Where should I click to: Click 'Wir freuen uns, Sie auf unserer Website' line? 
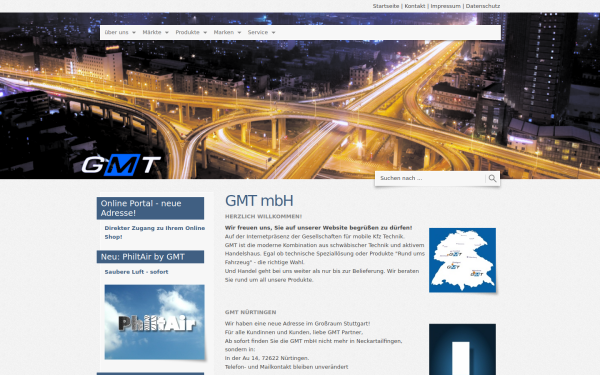(x=318, y=228)
